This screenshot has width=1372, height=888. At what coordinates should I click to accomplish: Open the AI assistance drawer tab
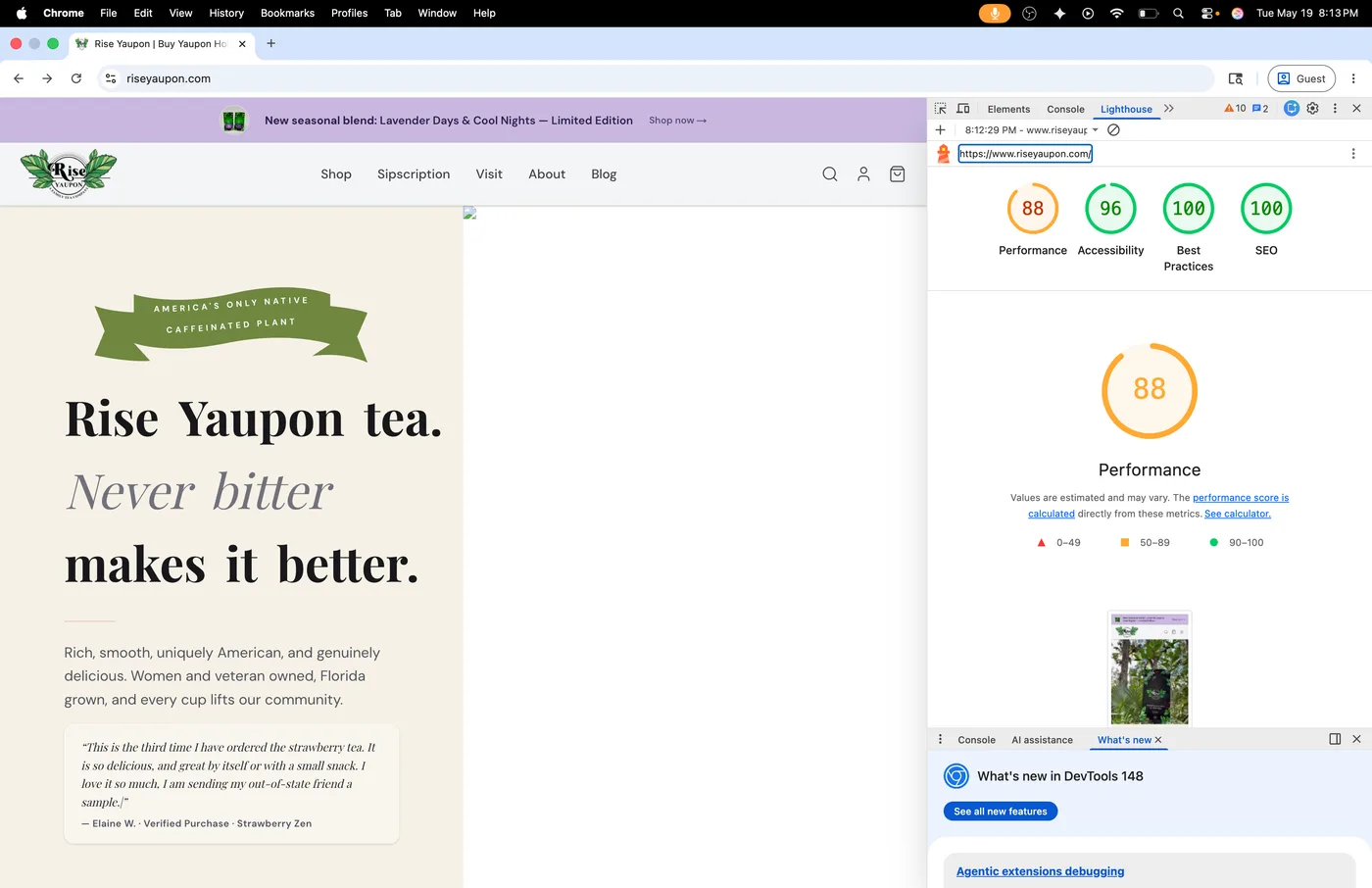click(1042, 740)
